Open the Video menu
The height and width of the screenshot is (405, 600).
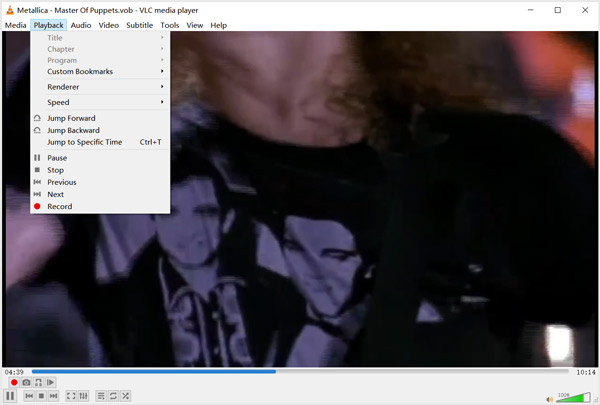point(109,25)
